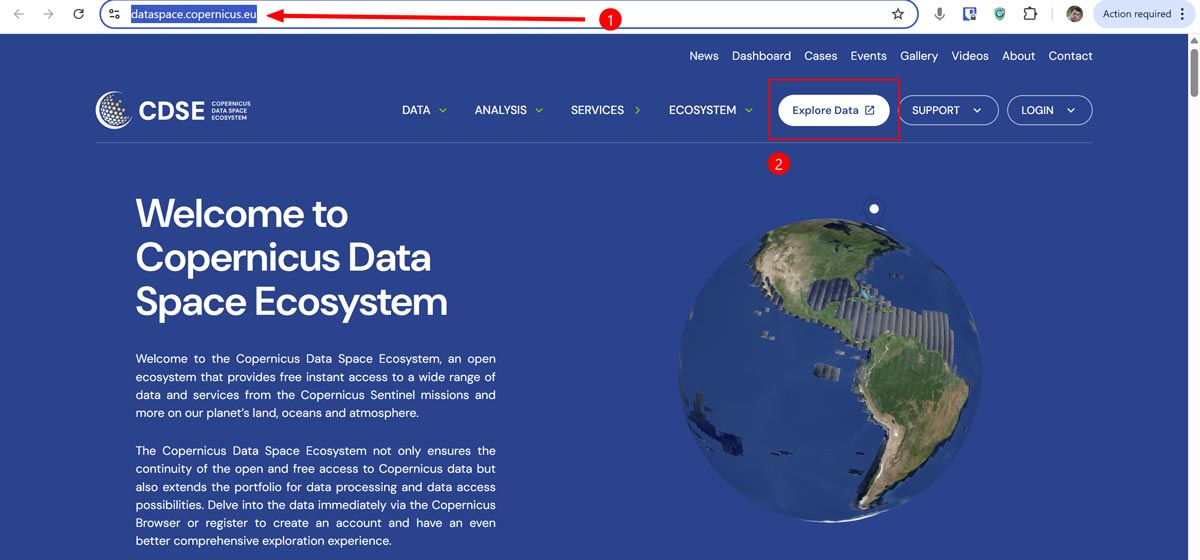The width and height of the screenshot is (1200, 560).
Task: Reload the page with the browser refresh icon
Action: click(x=79, y=14)
